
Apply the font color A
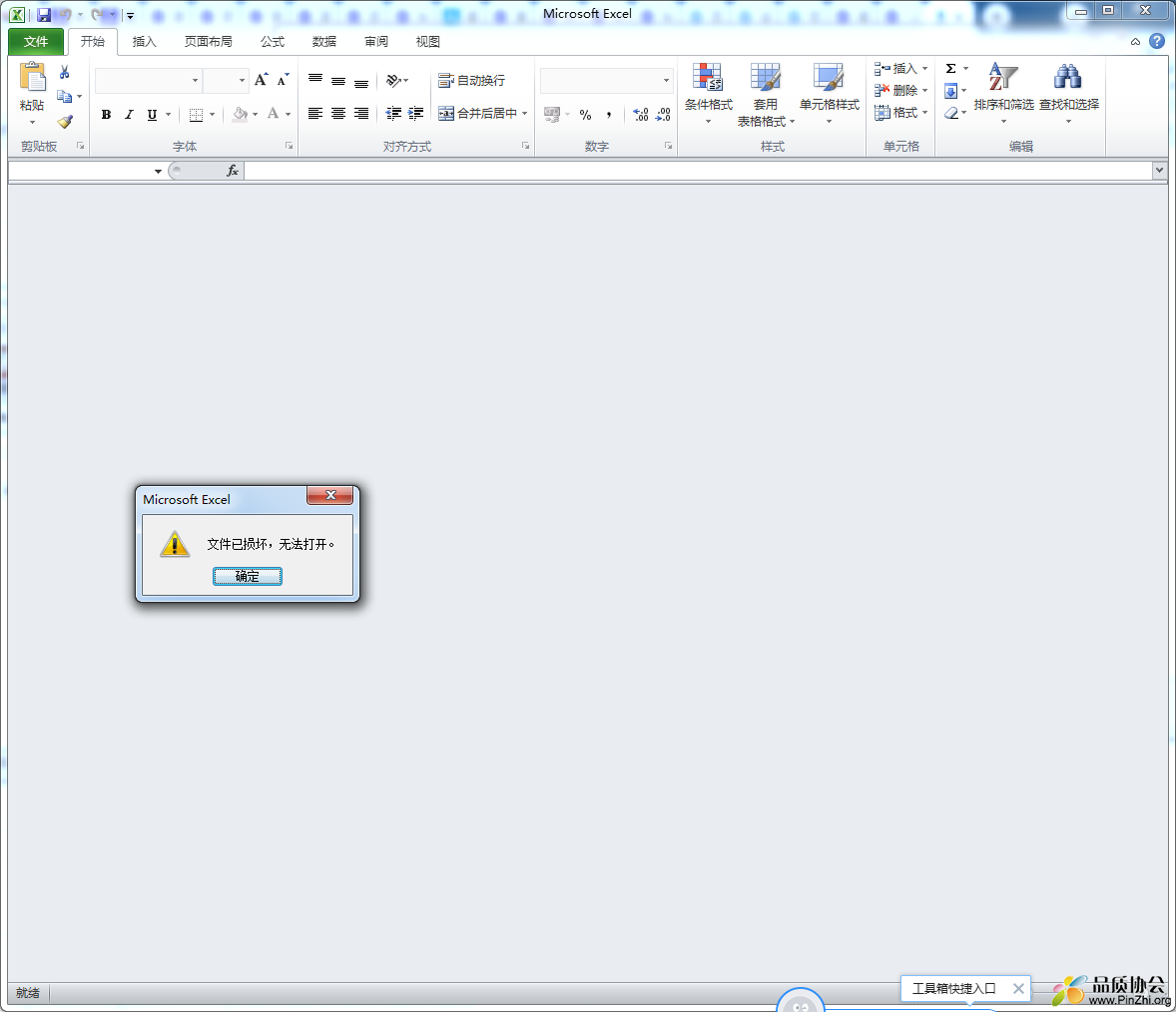tap(273, 114)
